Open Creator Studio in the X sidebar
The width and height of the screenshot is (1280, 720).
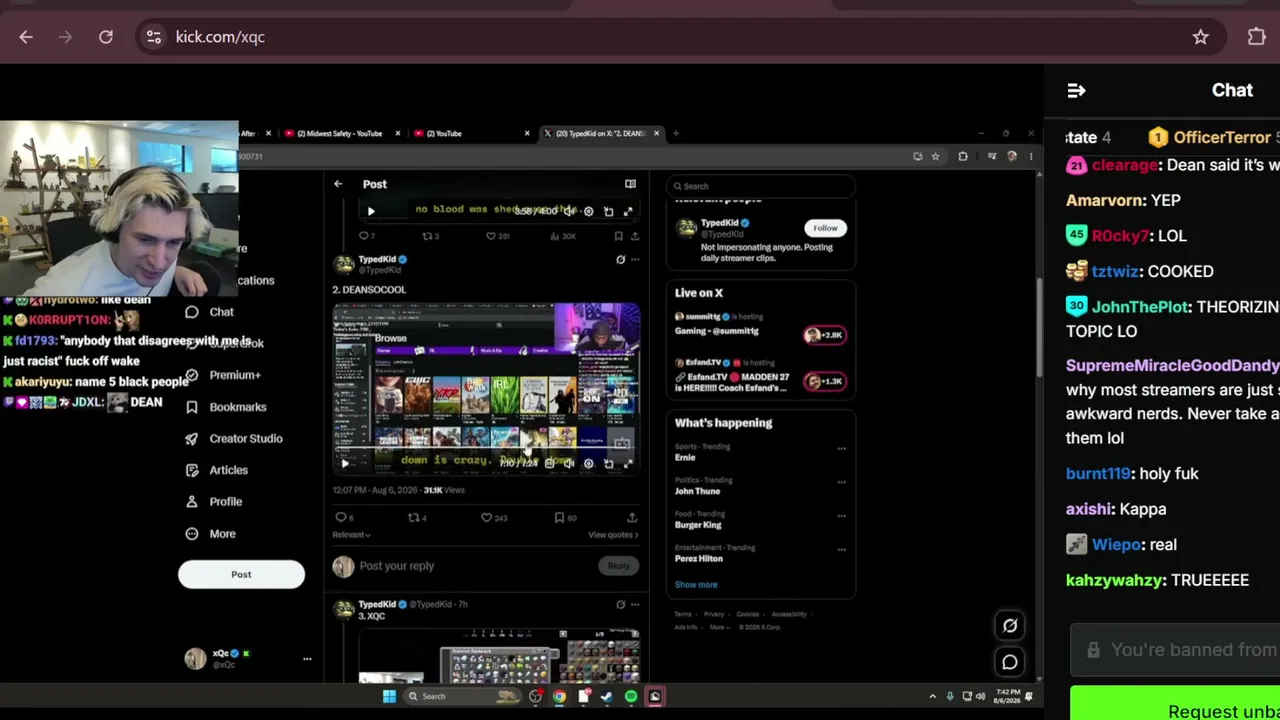pyautogui.click(x=233, y=439)
